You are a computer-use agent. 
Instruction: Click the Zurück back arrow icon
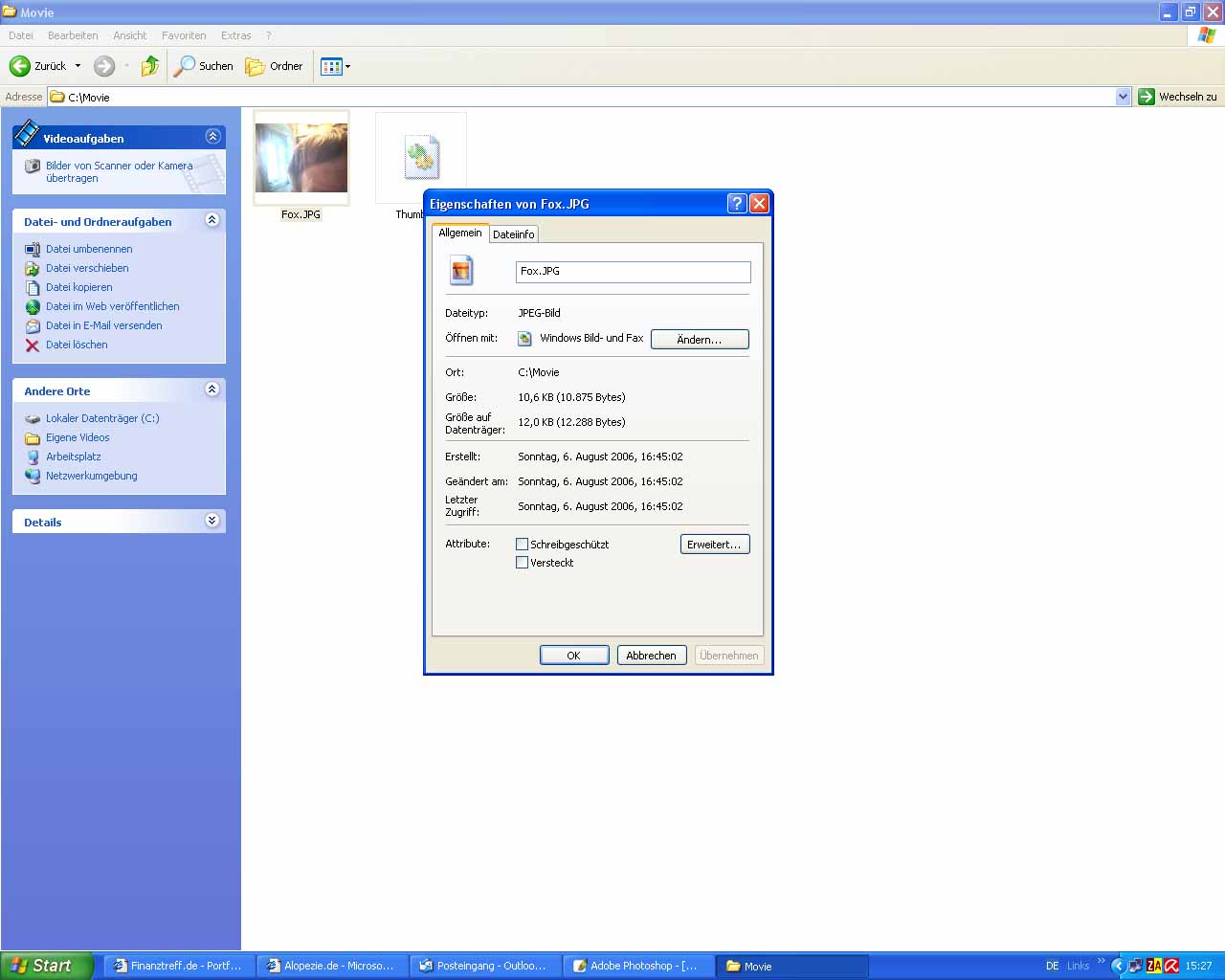click(x=20, y=66)
